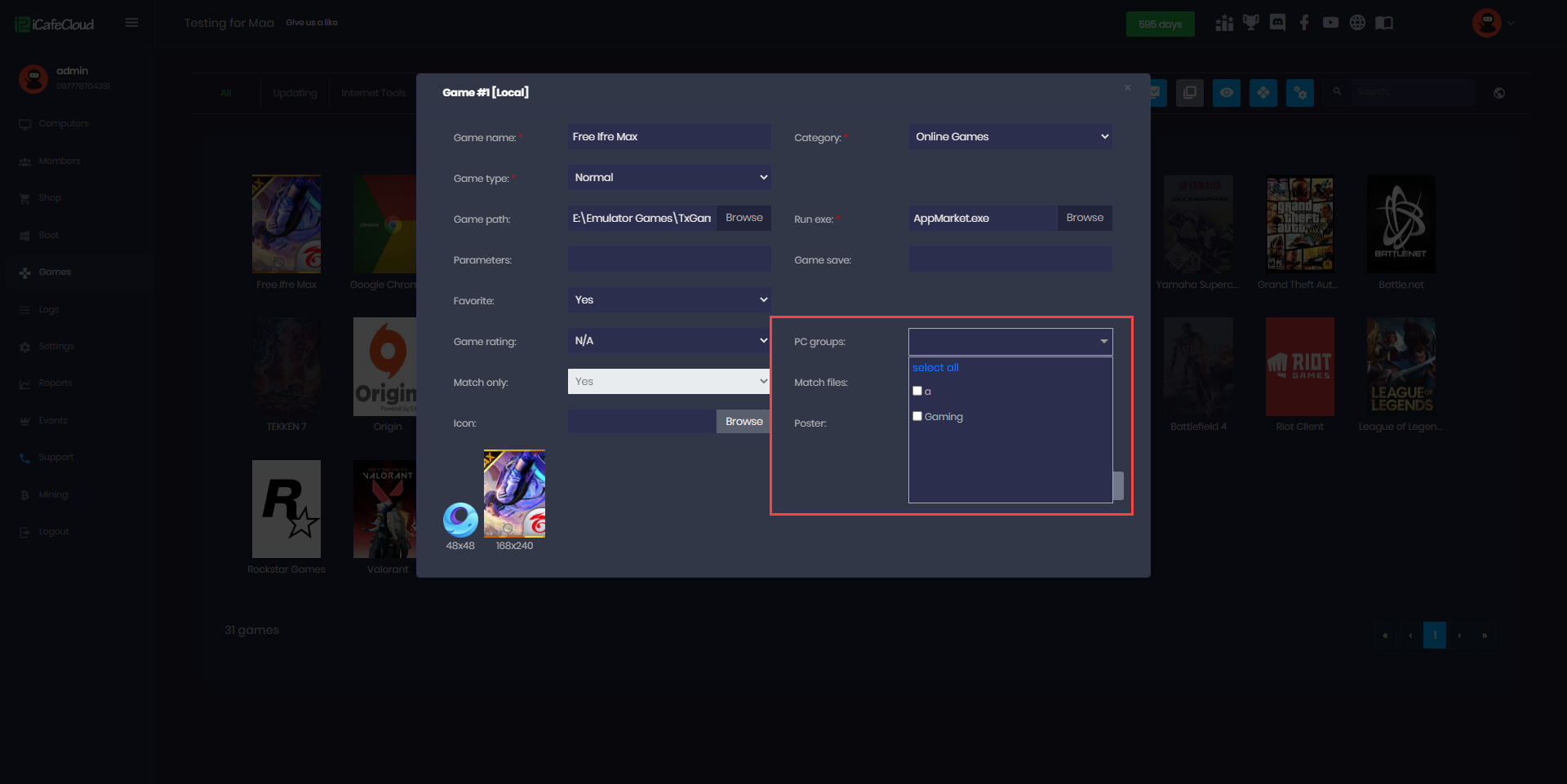This screenshot has width=1567, height=784.
Task: Select the Battle.net game thumbnail
Action: (x=1401, y=224)
